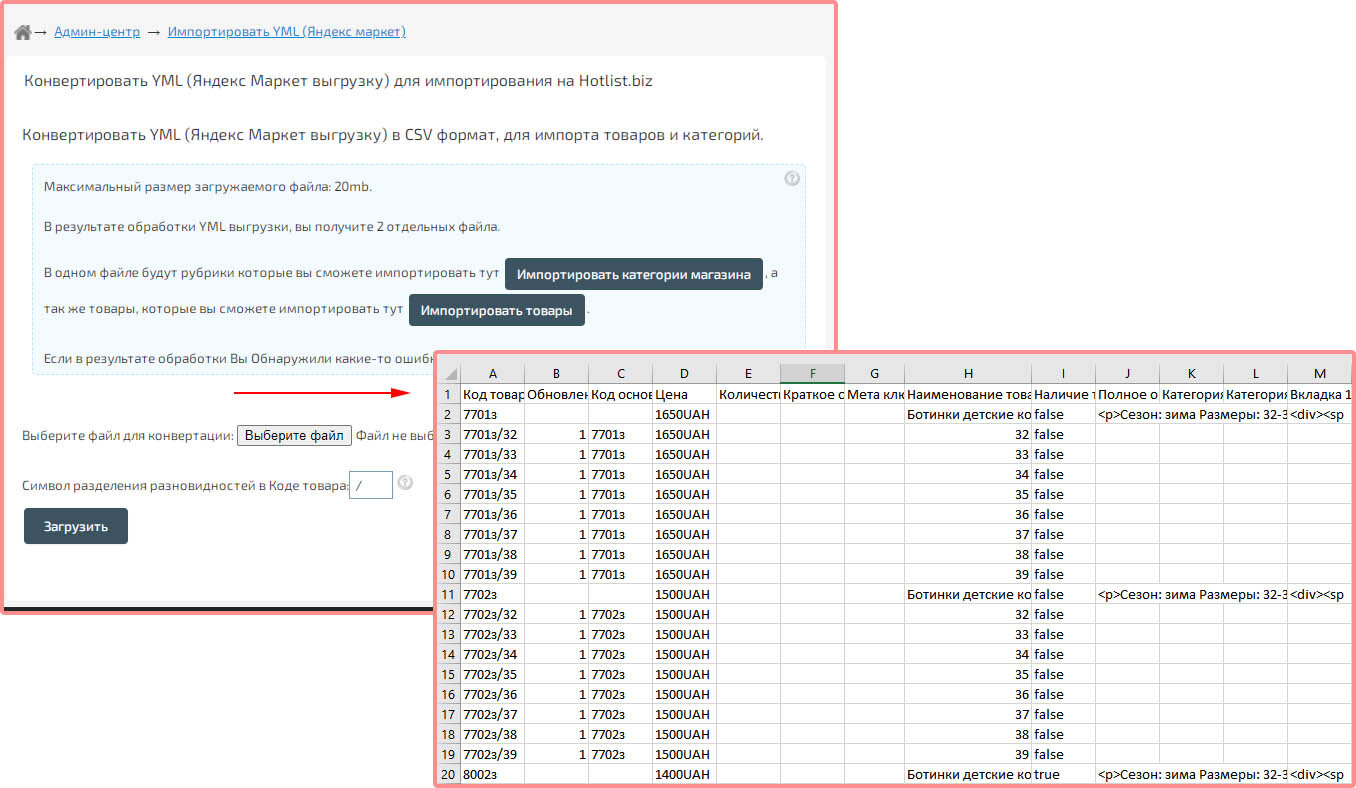1356x788 pixels.
Task: Click the Цена header cell
Action: click(684, 394)
